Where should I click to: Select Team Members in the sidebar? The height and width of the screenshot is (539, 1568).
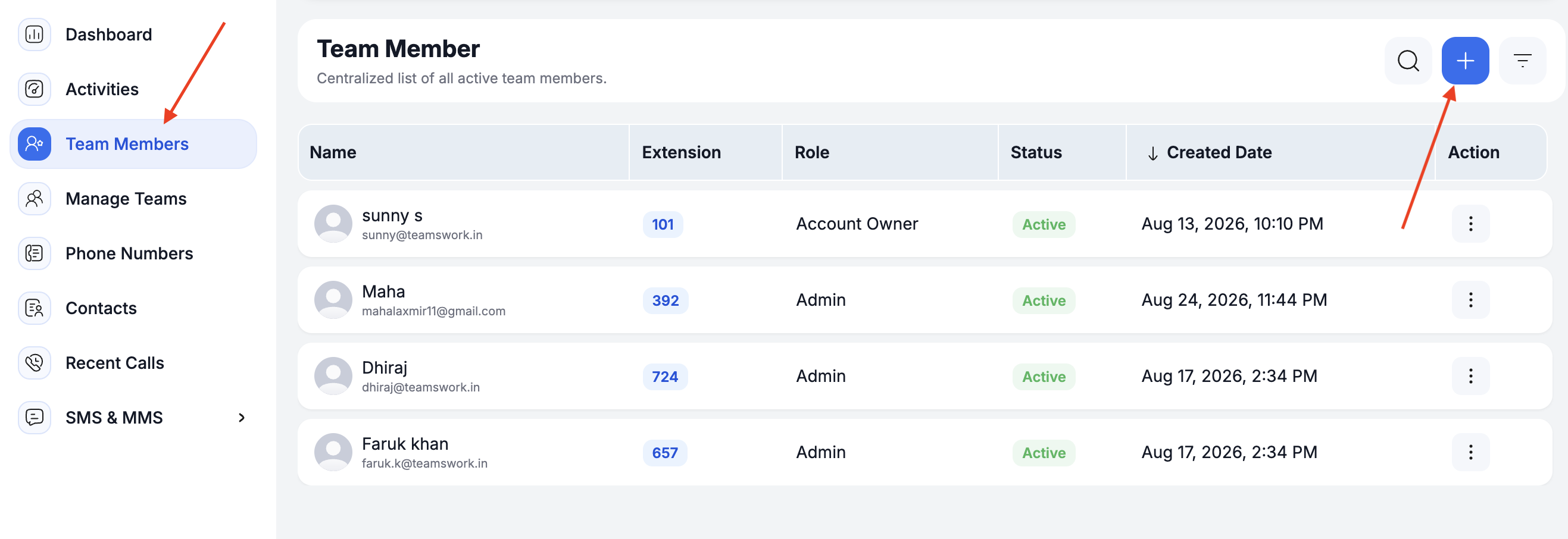pyautogui.click(x=133, y=144)
